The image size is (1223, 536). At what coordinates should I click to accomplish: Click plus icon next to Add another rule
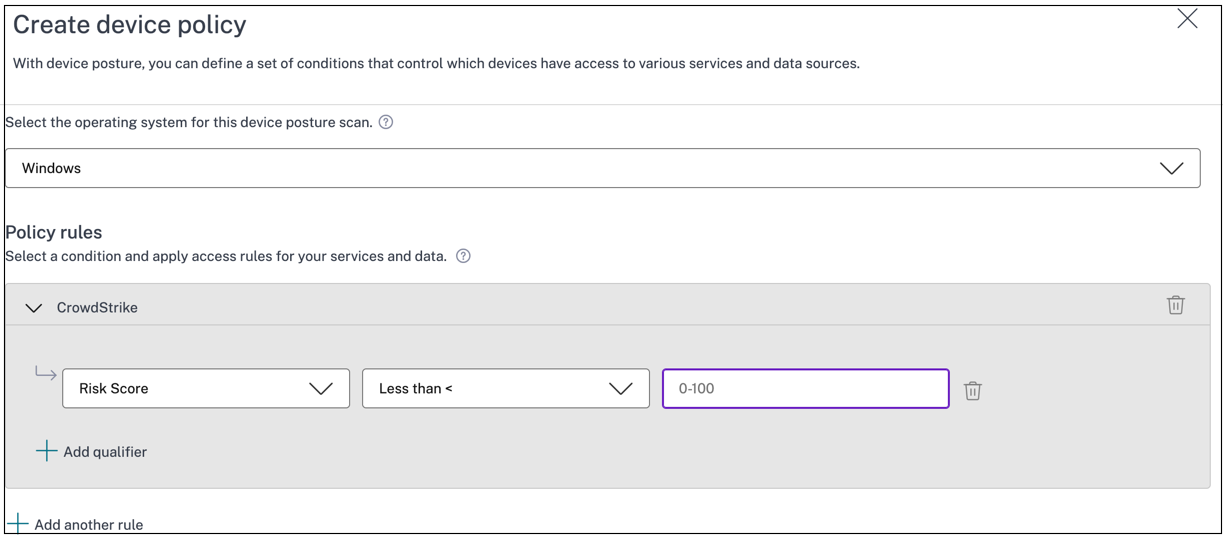(x=18, y=524)
